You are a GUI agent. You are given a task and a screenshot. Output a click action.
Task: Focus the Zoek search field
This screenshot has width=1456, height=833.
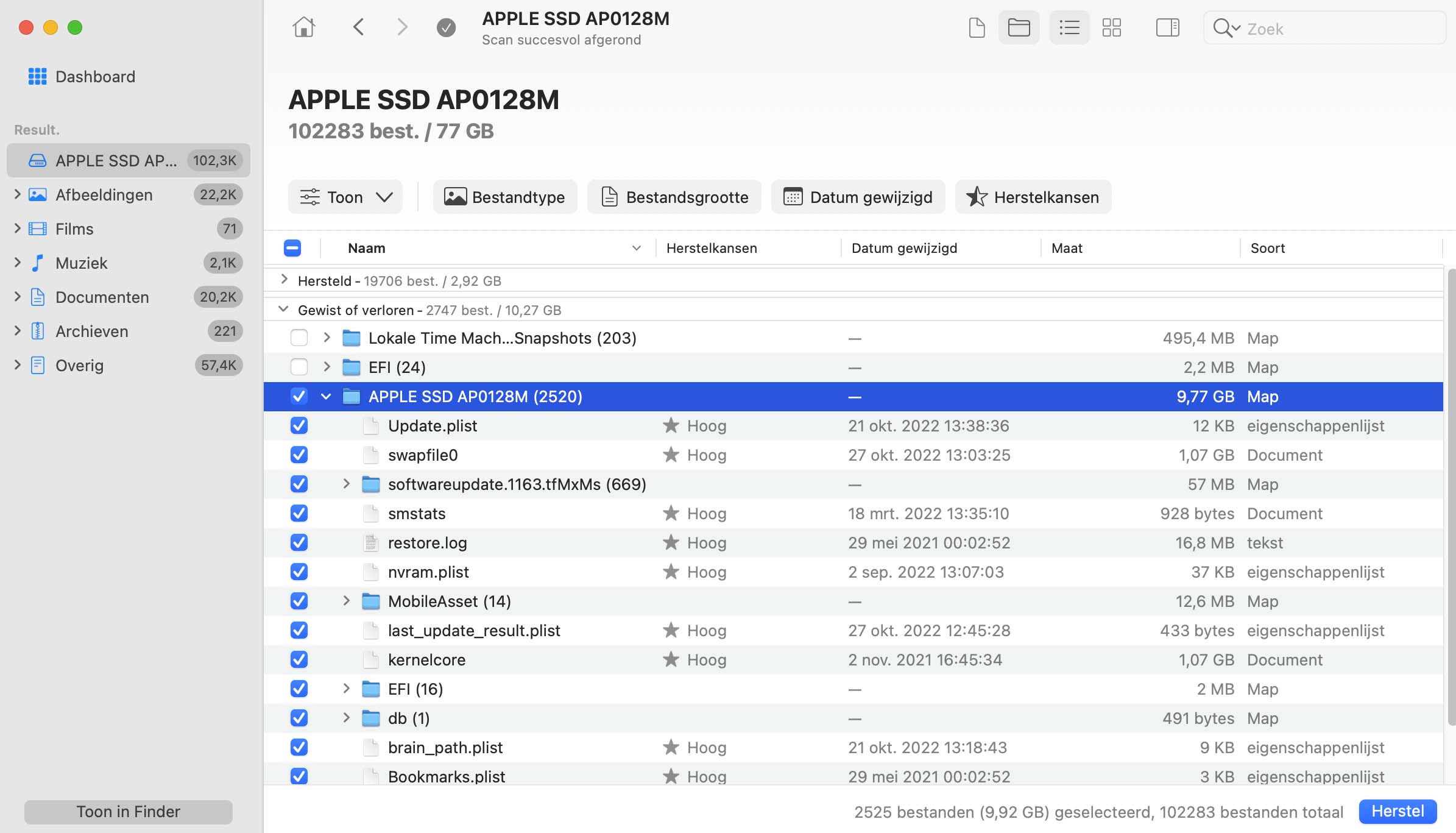click(x=1324, y=28)
